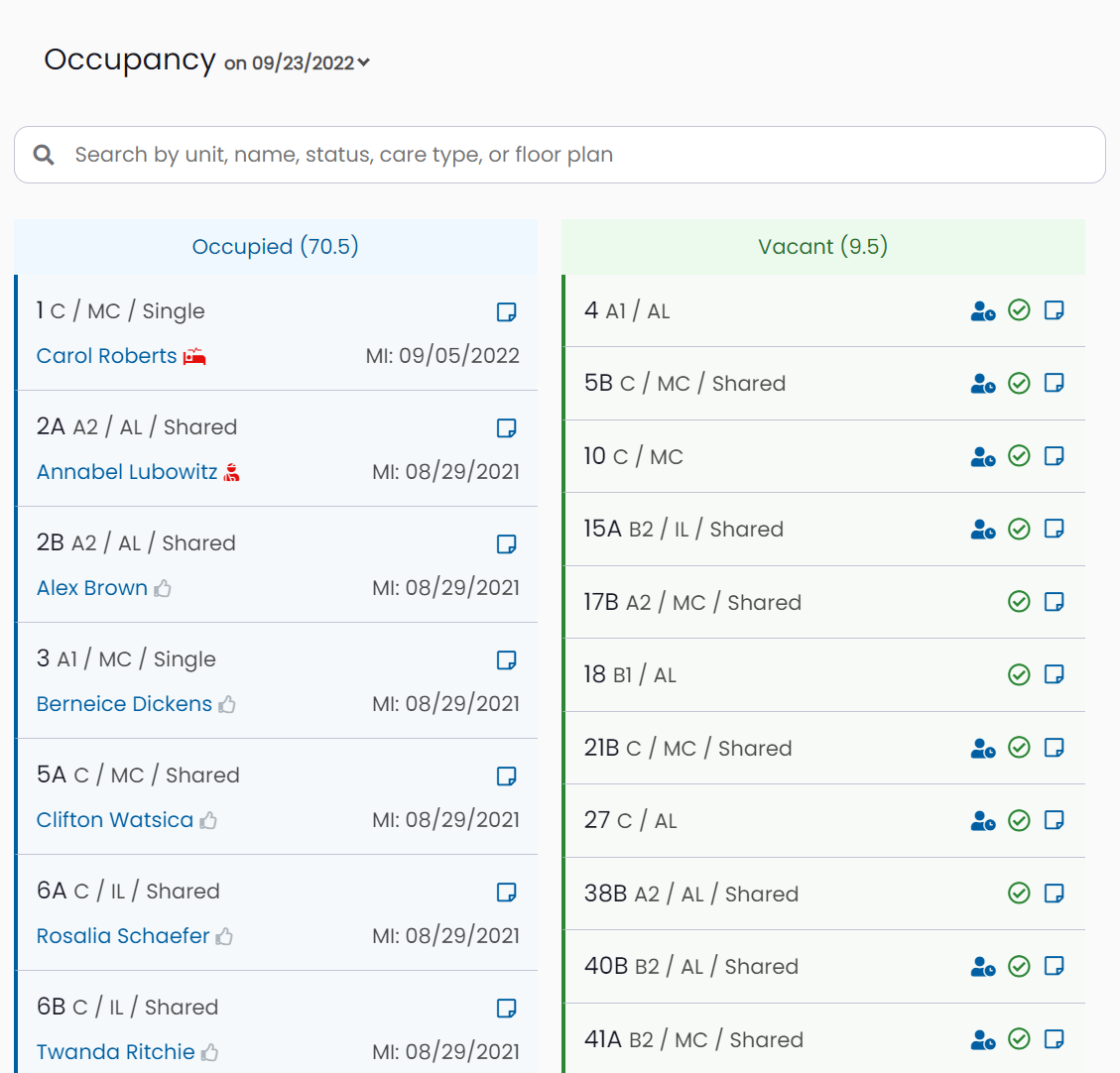1120x1073 pixels.
Task: Open note icon for unit 40B
Action: pyautogui.click(x=1055, y=966)
